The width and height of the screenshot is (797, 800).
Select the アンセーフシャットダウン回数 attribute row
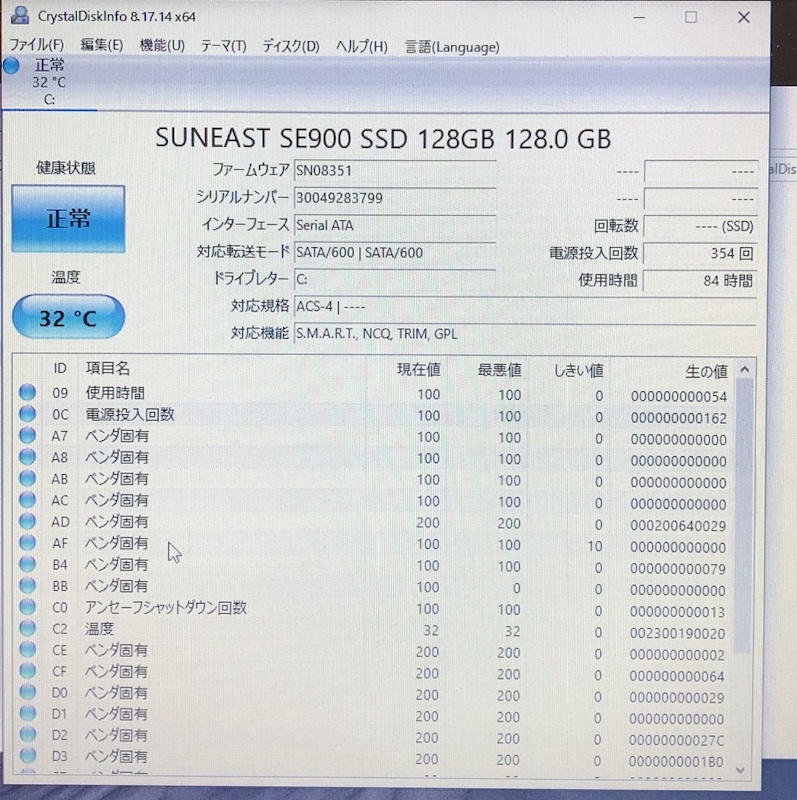click(x=166, y=607)
